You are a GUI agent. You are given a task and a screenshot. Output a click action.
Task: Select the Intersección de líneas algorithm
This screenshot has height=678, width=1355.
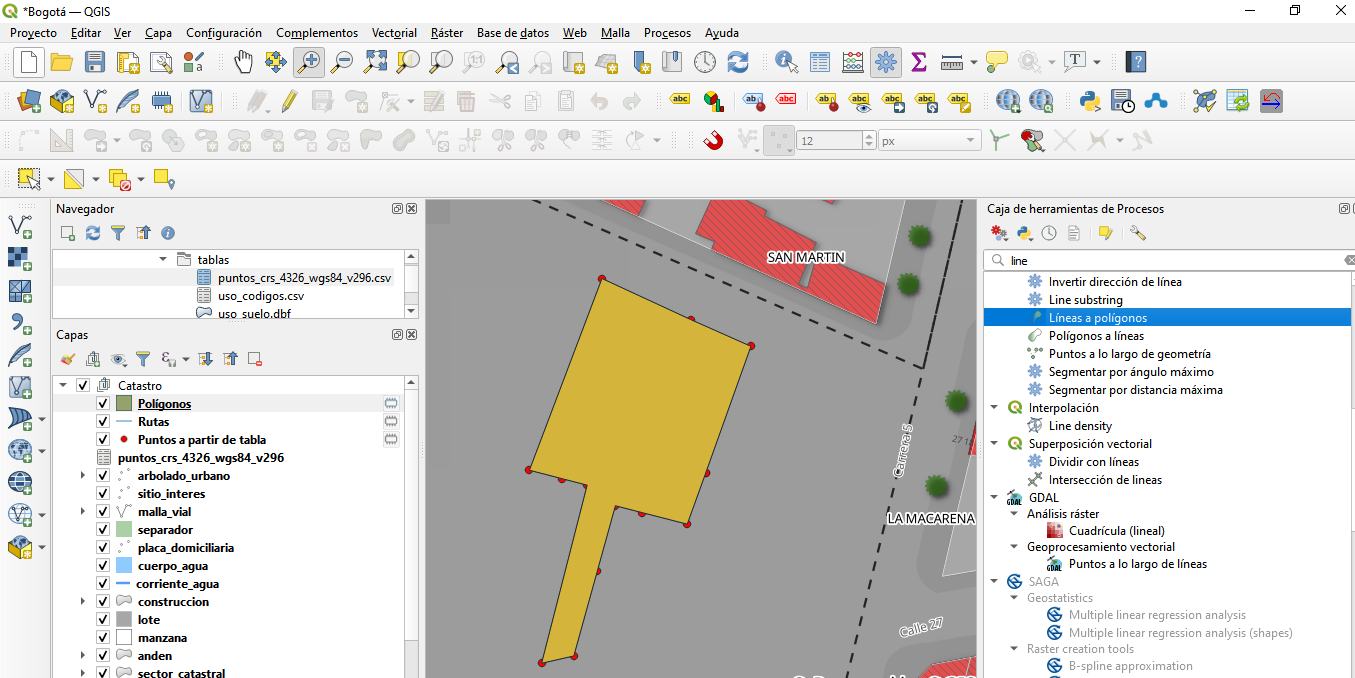click(1105, 480)
